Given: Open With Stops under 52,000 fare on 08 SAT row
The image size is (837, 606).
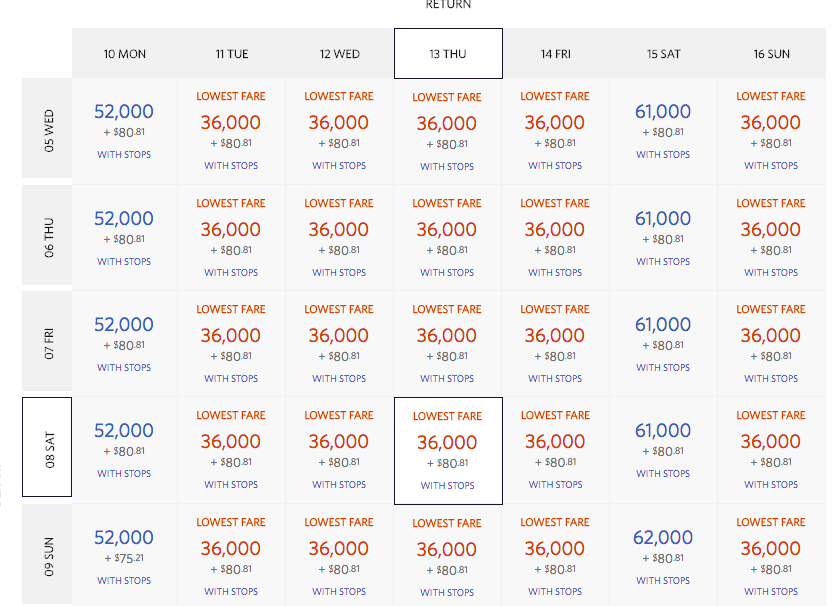Looking at the screenshot, I should coord(124,474).
